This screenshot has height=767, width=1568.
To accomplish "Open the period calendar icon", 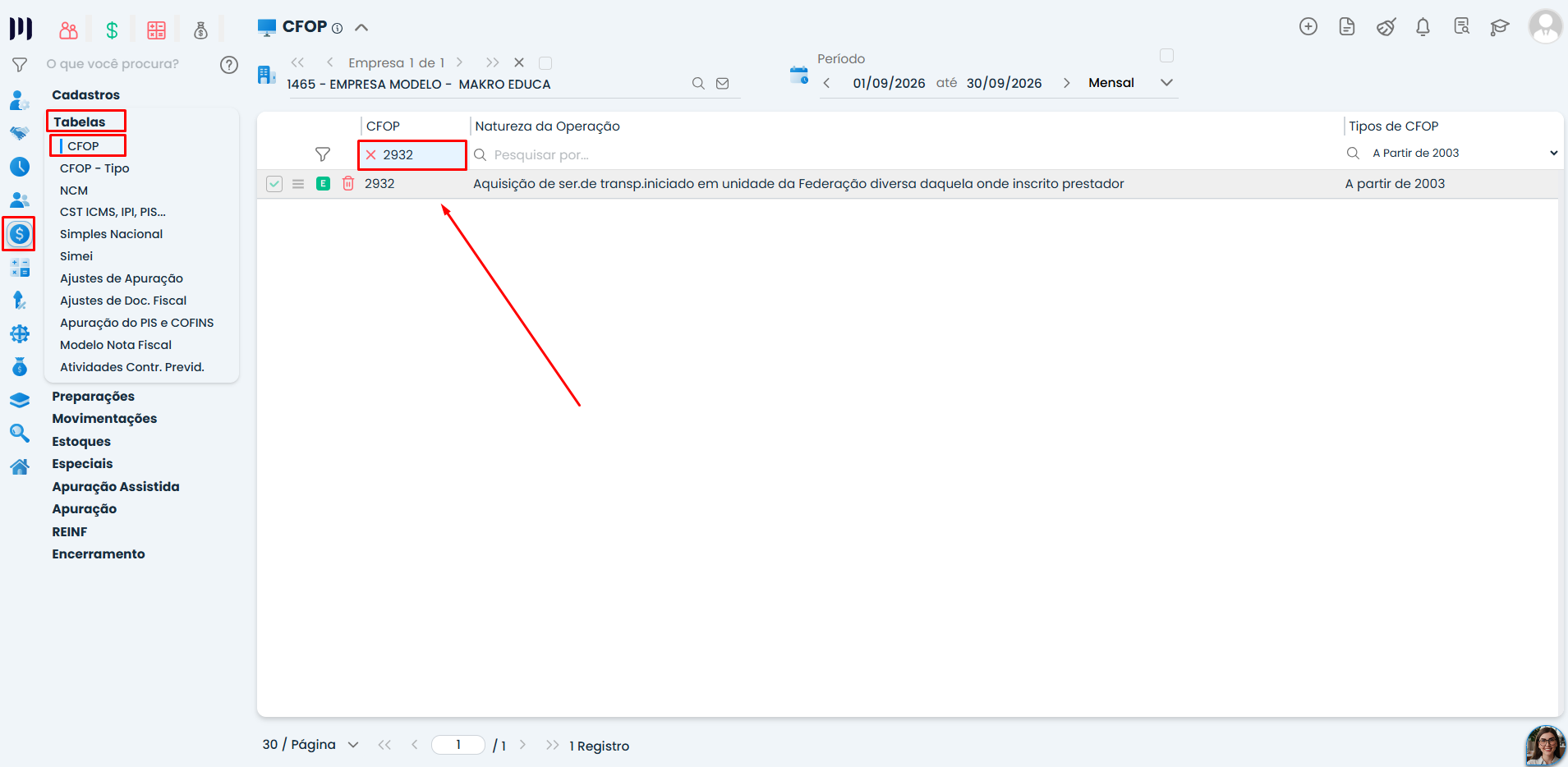I will (798, 75).
